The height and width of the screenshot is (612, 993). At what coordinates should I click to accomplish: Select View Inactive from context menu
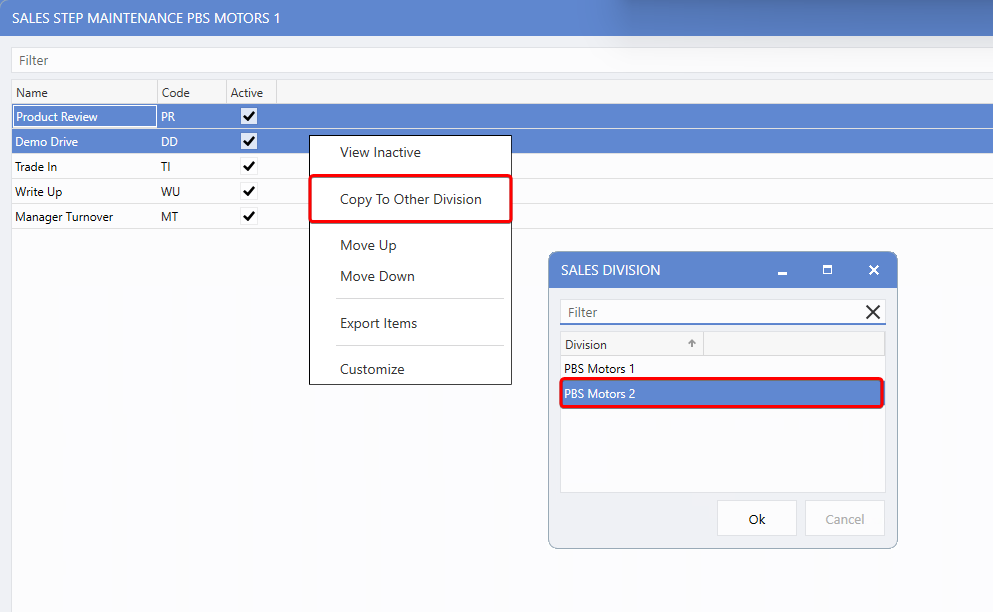point(380,153)
